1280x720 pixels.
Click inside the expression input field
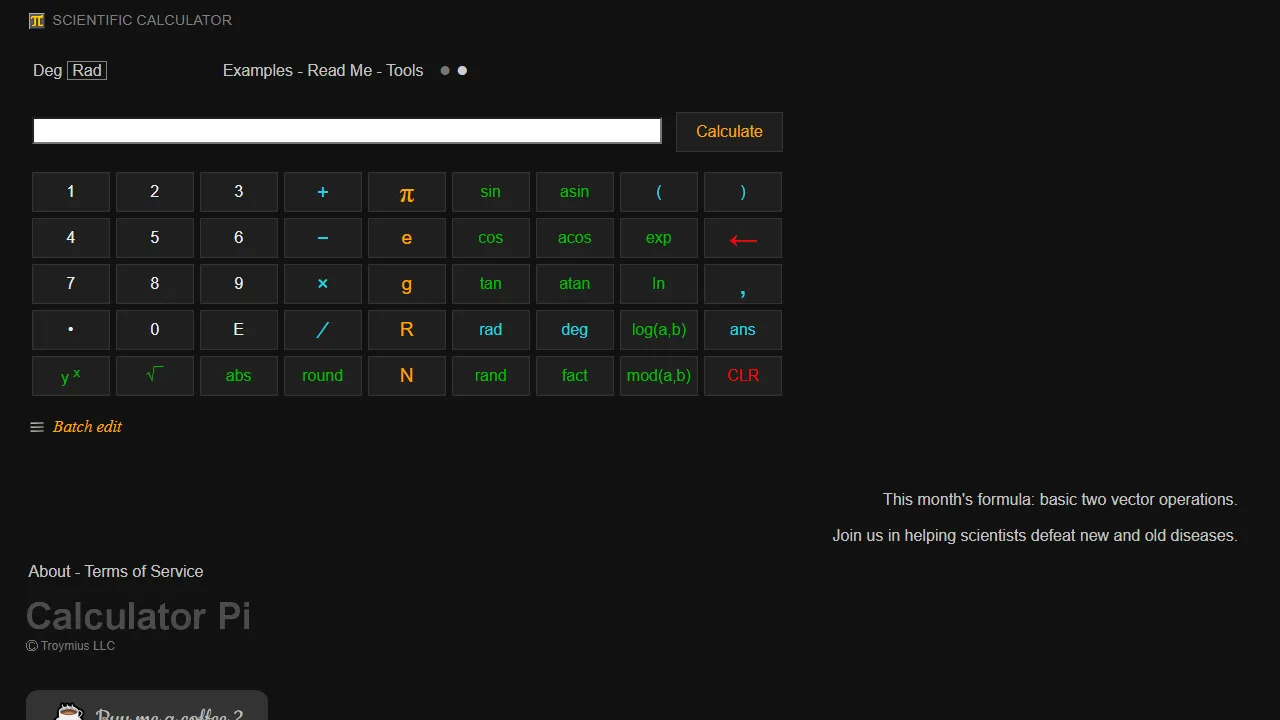click(x=347, y=130)
